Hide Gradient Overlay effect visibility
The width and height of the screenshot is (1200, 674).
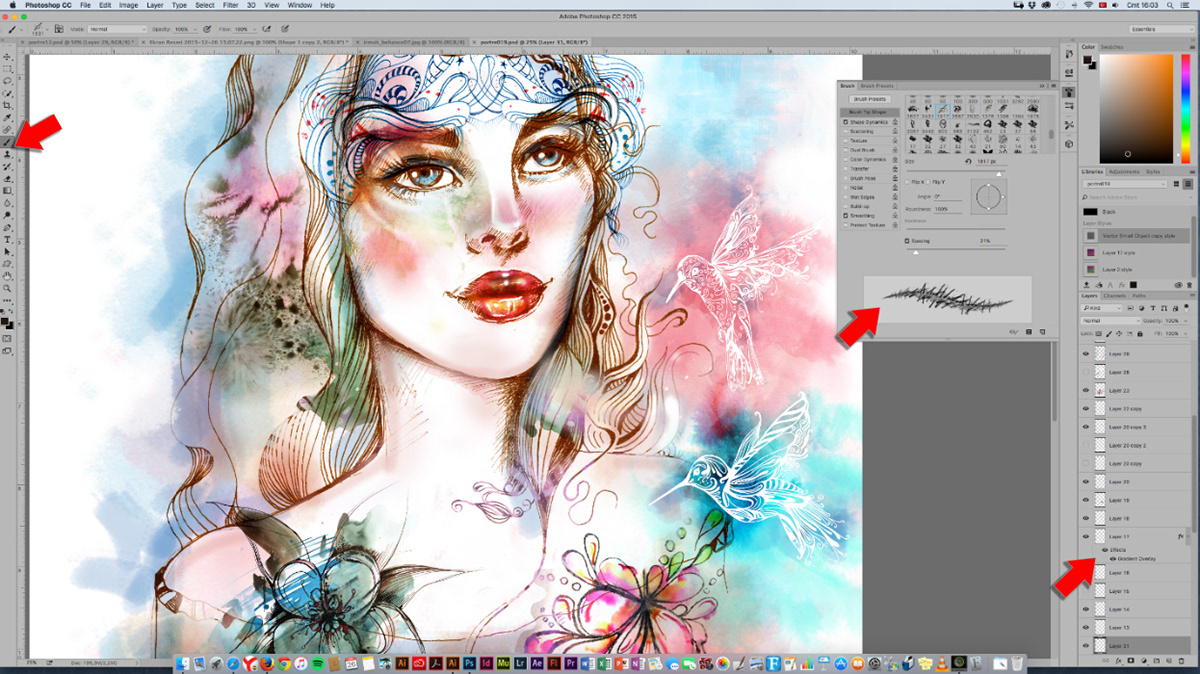[1112, 558]
